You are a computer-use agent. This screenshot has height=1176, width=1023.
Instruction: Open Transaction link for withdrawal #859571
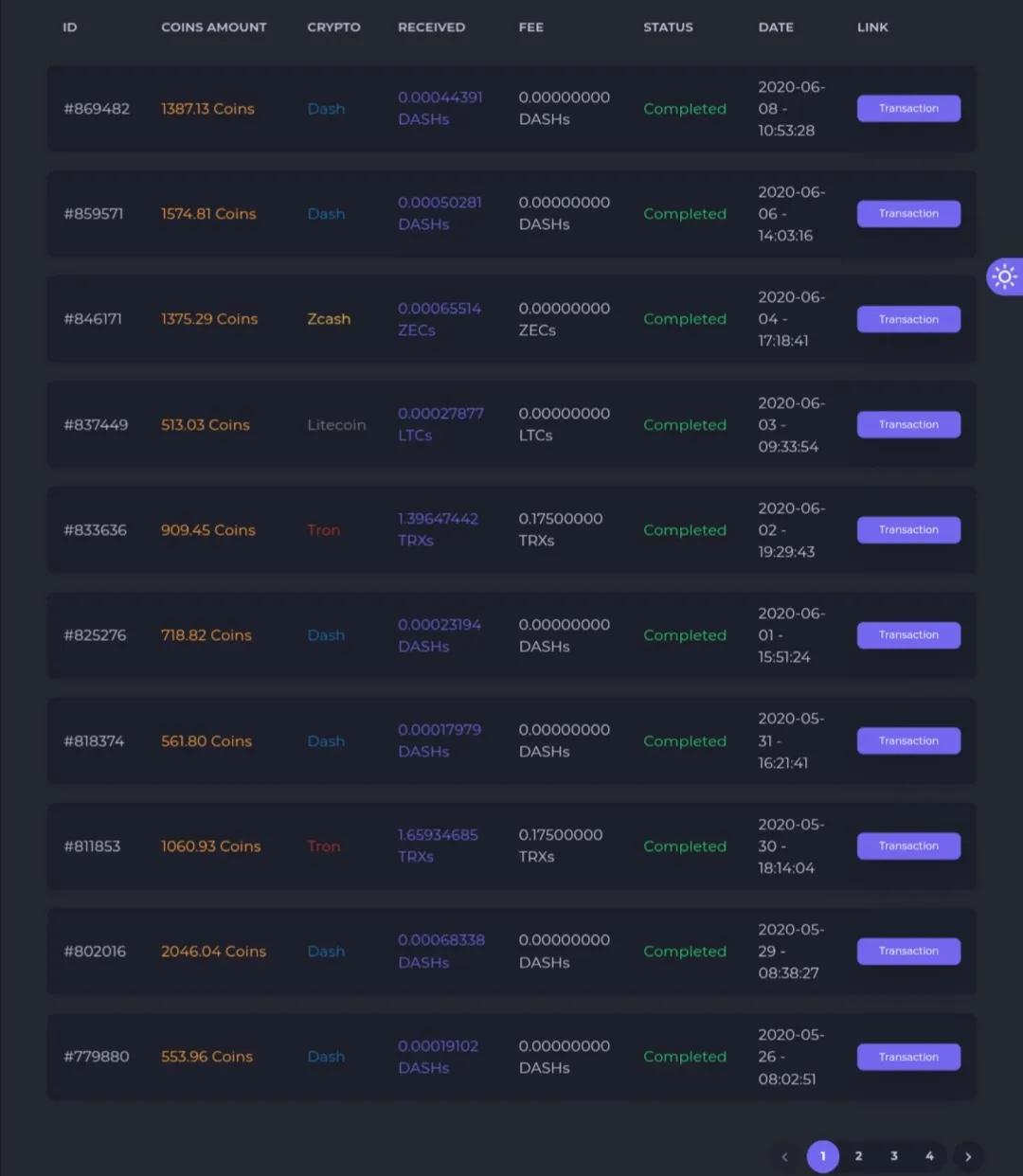pyautogui.click(x=908, y=214)
